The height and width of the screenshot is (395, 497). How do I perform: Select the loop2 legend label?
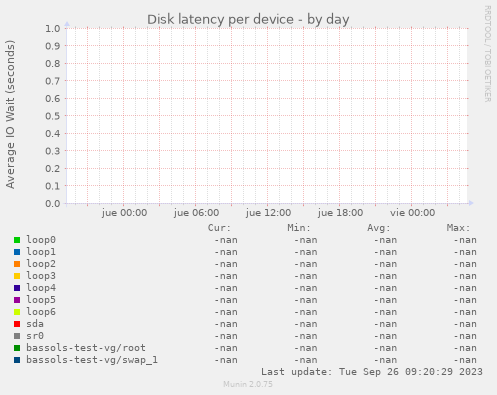click(x=41, y=264)
